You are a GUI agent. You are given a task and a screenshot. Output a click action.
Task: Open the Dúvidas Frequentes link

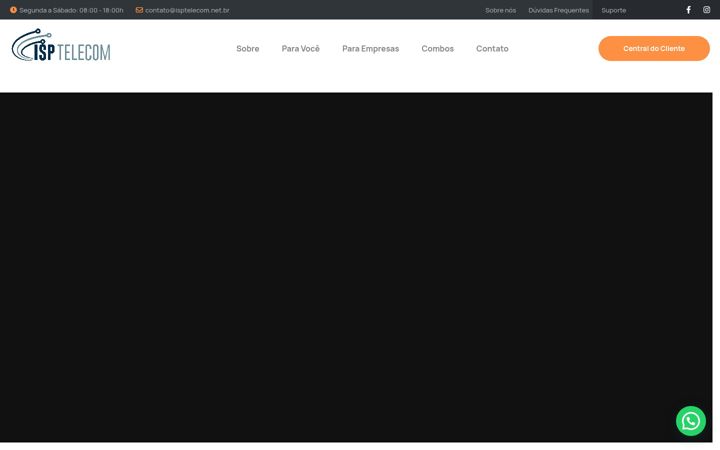coord(558,10)
